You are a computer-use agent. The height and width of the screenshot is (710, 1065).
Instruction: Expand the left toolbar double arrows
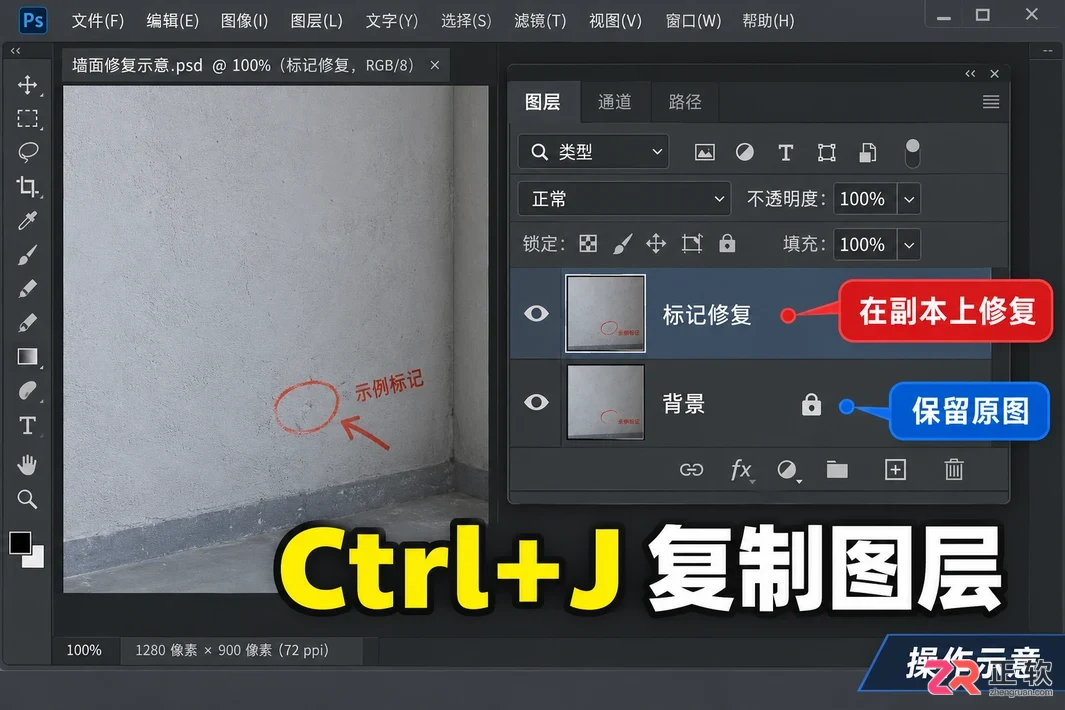16,51
